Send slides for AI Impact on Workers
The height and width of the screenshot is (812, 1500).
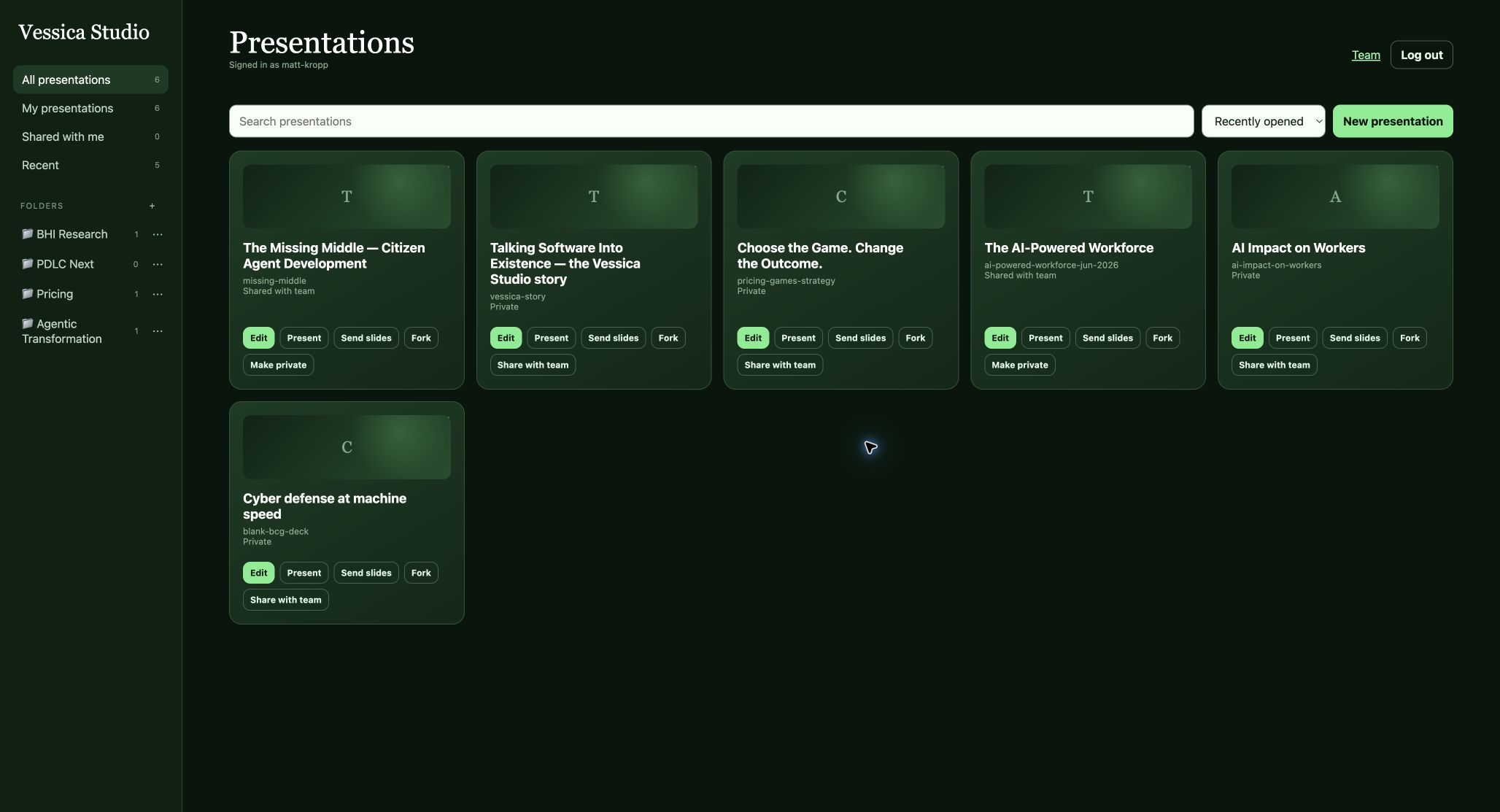pyautogui.click(x=1355, y=338)
